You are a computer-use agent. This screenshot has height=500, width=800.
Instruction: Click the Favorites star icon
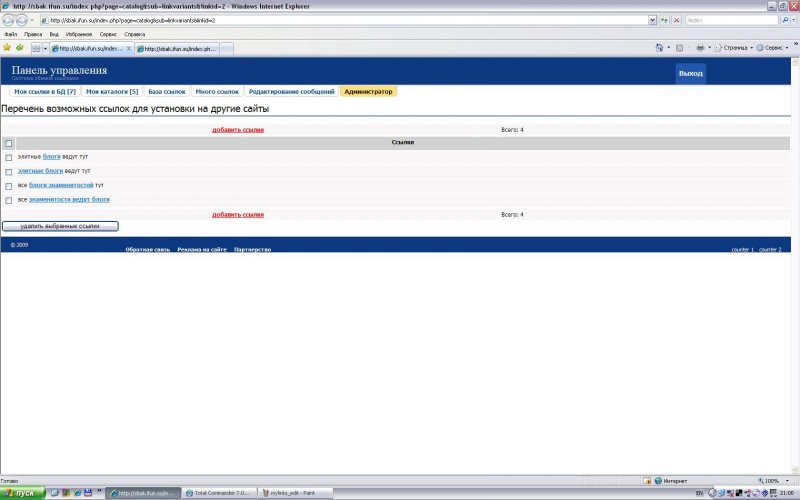tap(7, 47)
